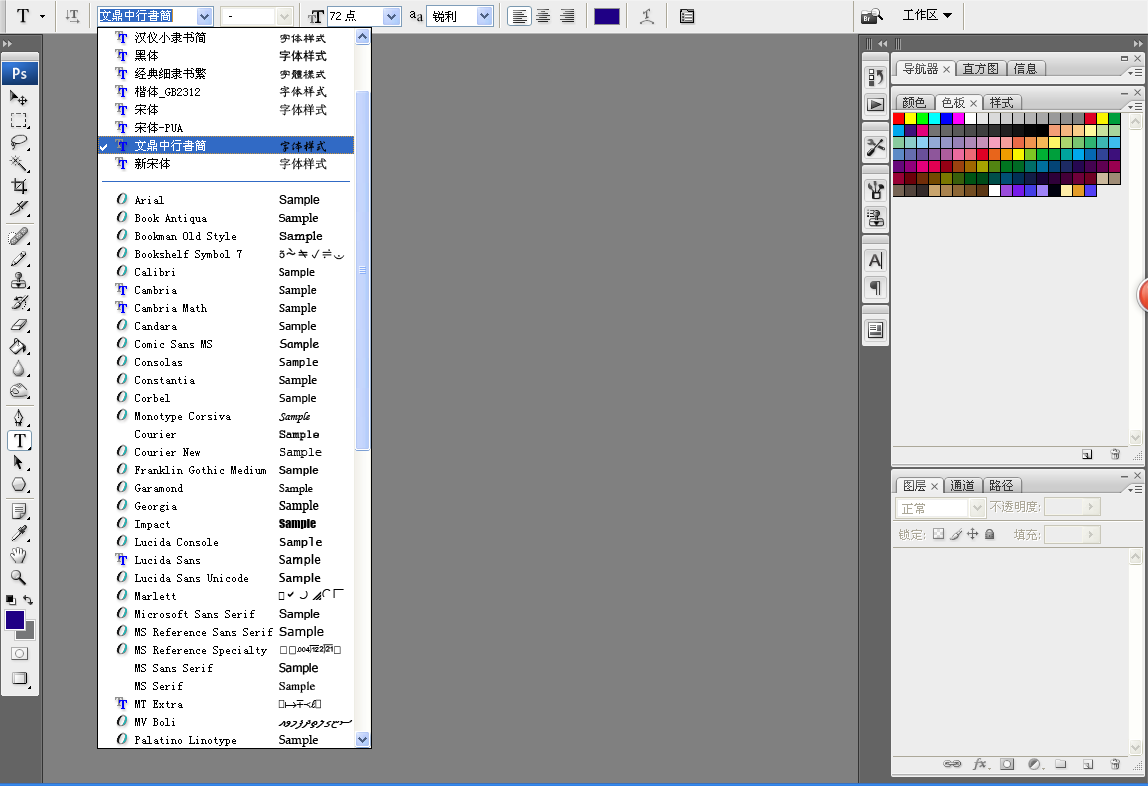Select the Rectangular Marquee tool

(18, 120)
